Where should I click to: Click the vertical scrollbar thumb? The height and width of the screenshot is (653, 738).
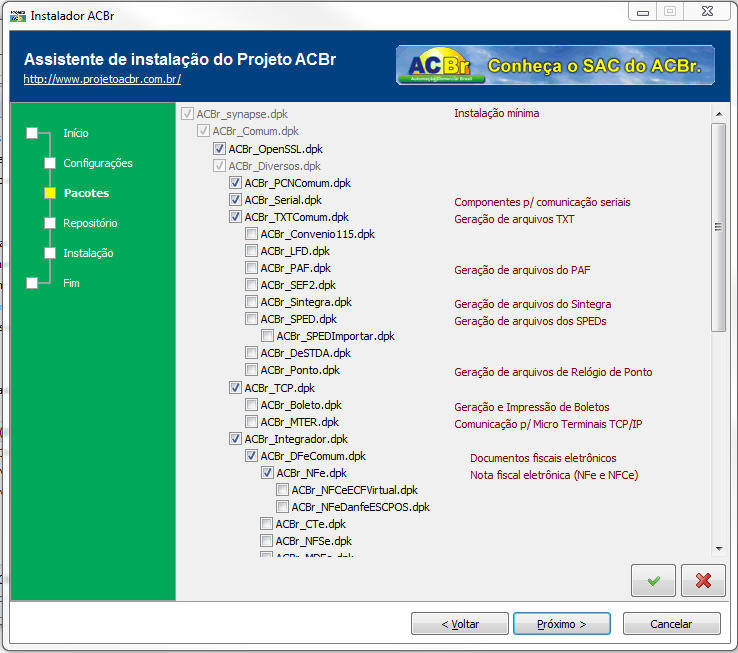point(719,227)
